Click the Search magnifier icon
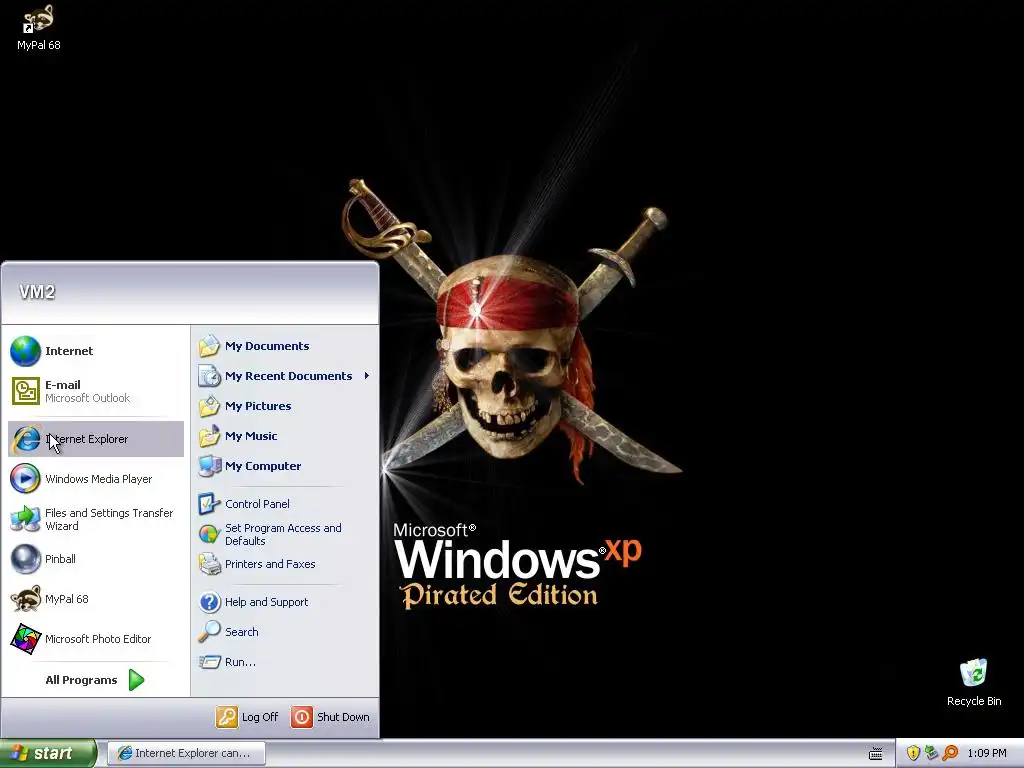1024x768 pixels. point(210,632)
